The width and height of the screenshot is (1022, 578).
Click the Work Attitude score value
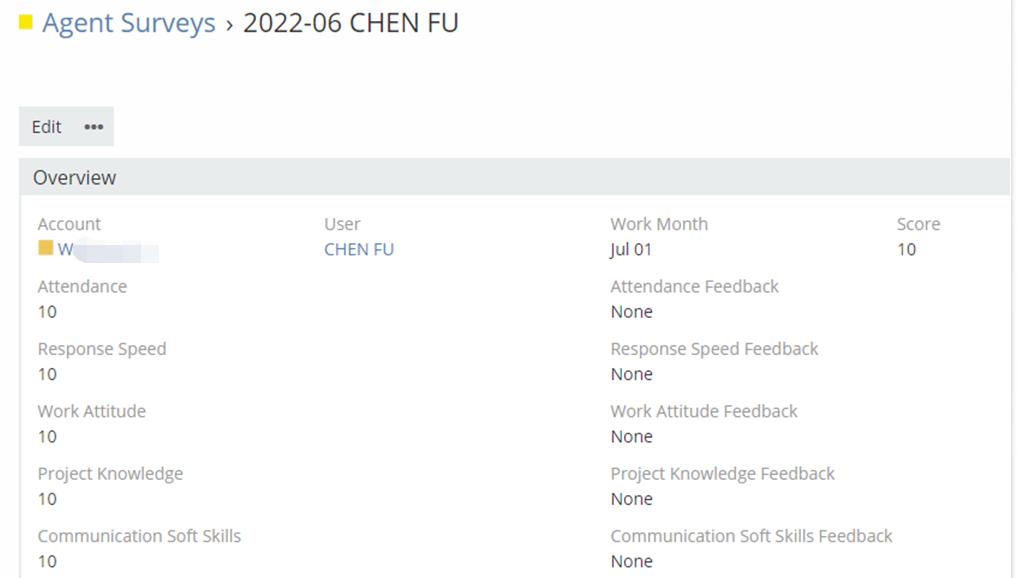[47, 436]
